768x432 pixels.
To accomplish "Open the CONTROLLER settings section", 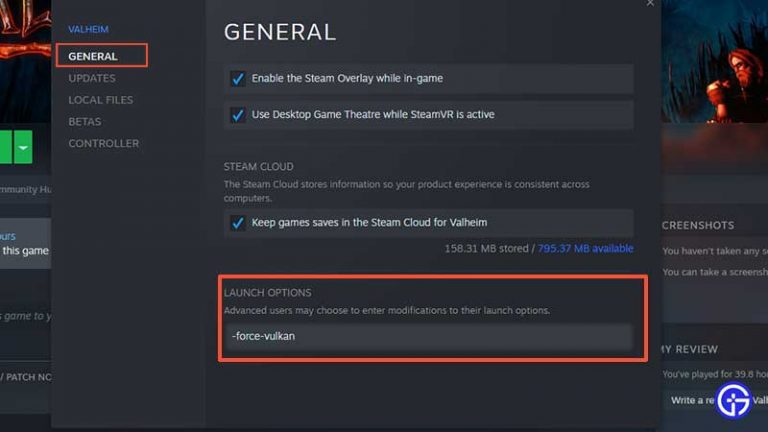I will click(103, 144).
